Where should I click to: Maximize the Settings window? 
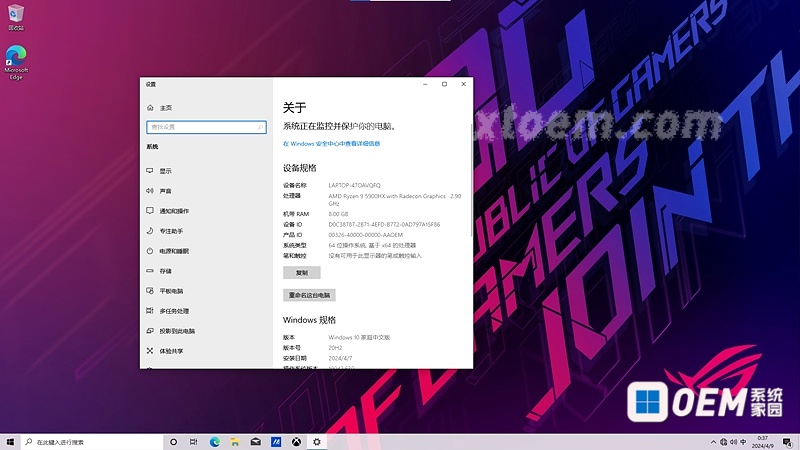click(x=444, y=84)
